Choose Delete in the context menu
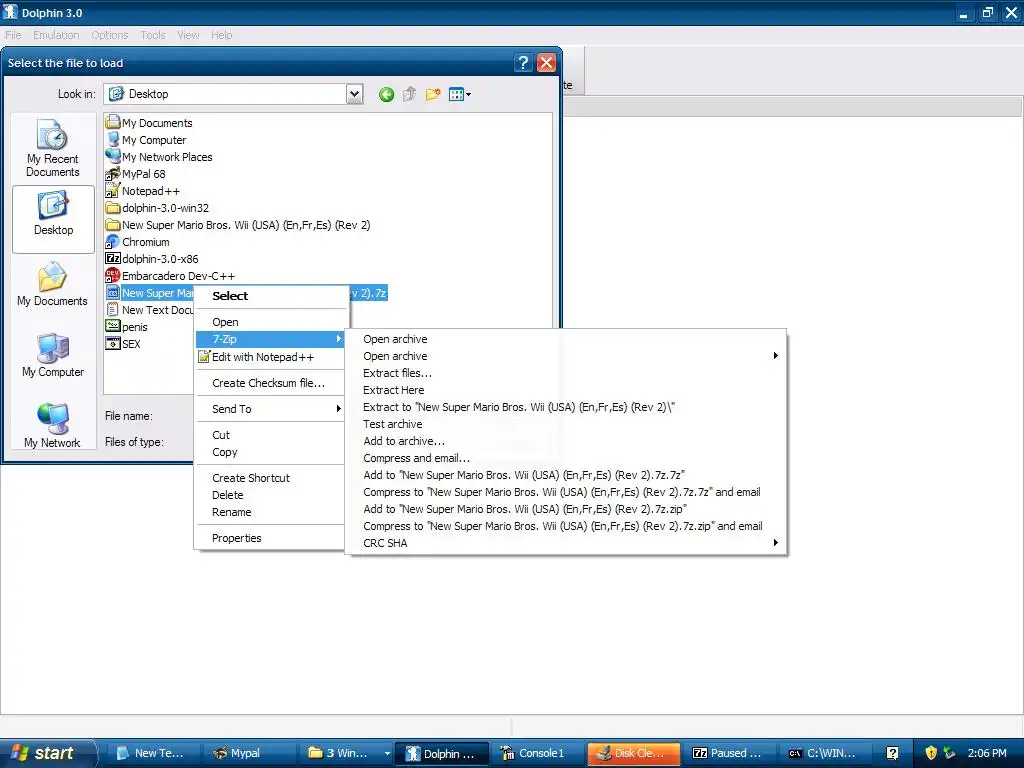The image size is (1024, 768). [270, 495]
